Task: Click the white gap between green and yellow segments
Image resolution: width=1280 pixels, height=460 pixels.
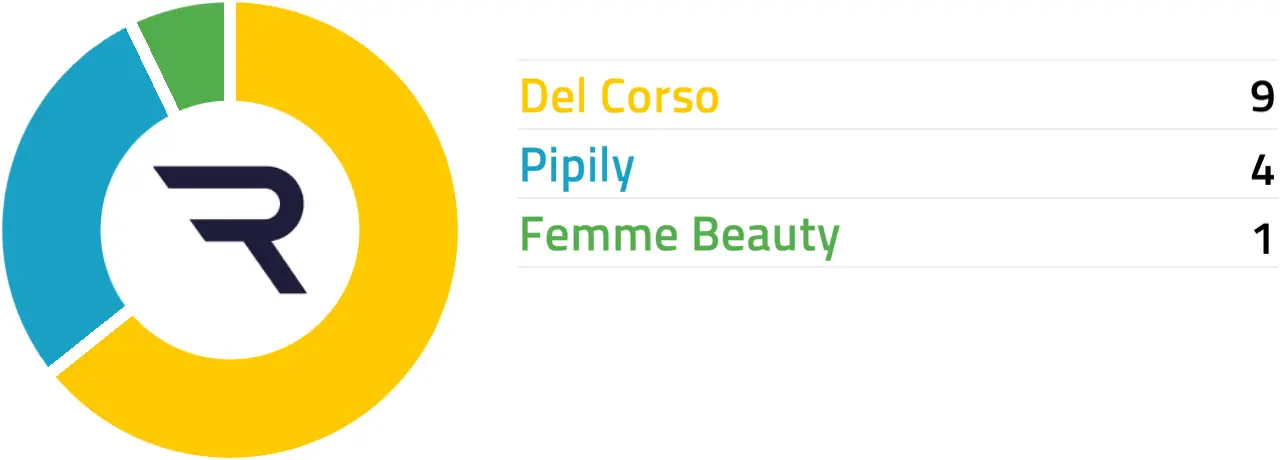Action: pyautogui.click(x=230, y=52)
